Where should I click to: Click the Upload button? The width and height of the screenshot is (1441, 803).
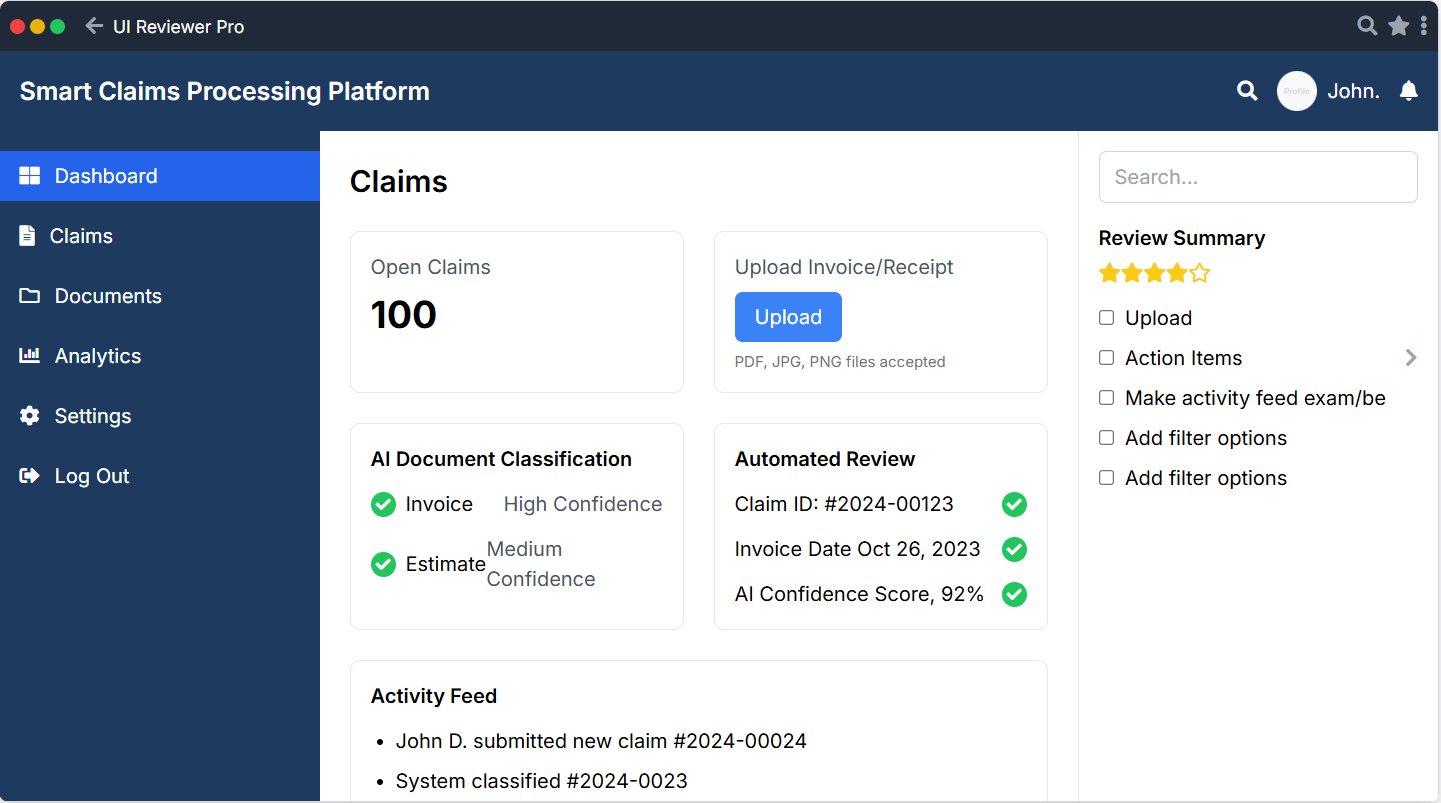(x=788, y=316)
